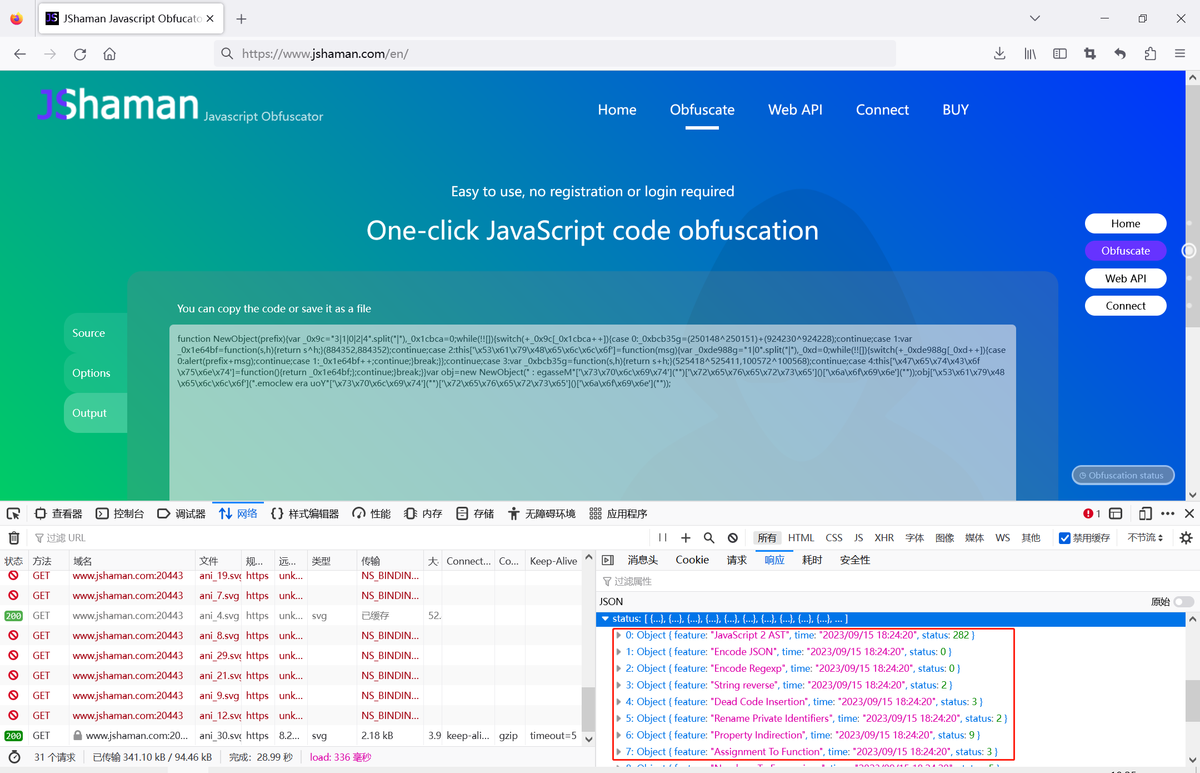Open the Accessibility (无障碍环境) tab

(x=541, y=513)
